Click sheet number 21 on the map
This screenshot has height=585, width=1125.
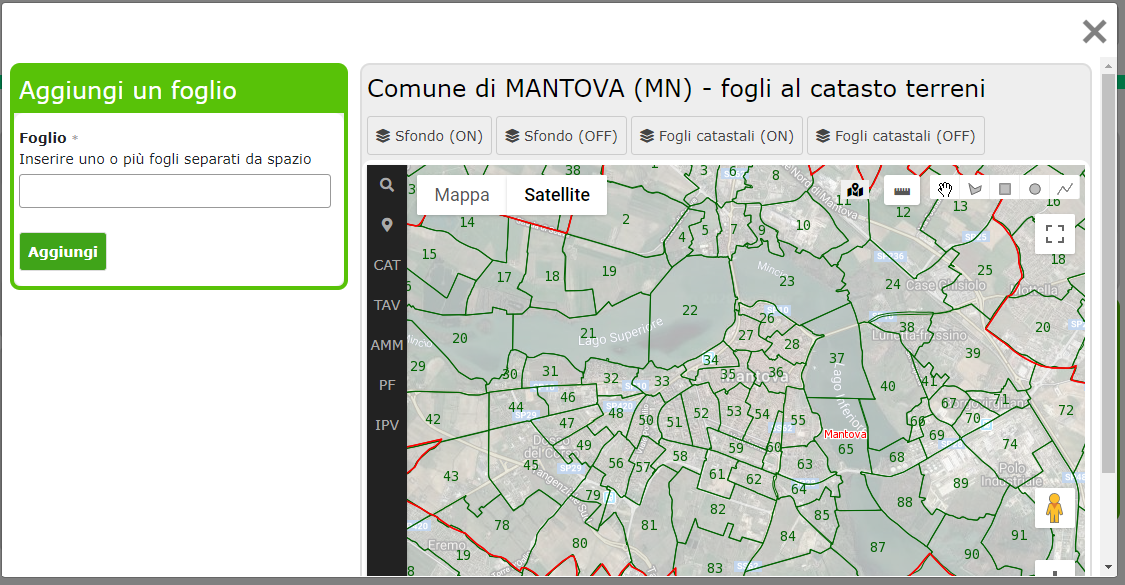click(588, 333)
